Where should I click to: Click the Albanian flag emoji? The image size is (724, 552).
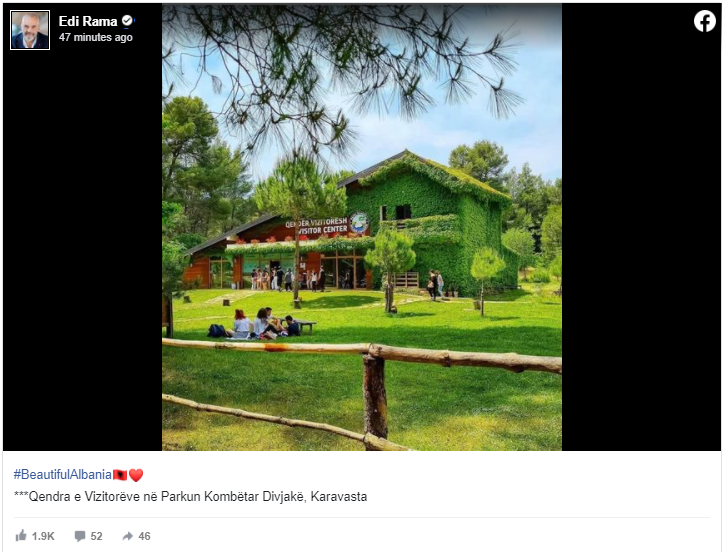click(x=120, y=475)
